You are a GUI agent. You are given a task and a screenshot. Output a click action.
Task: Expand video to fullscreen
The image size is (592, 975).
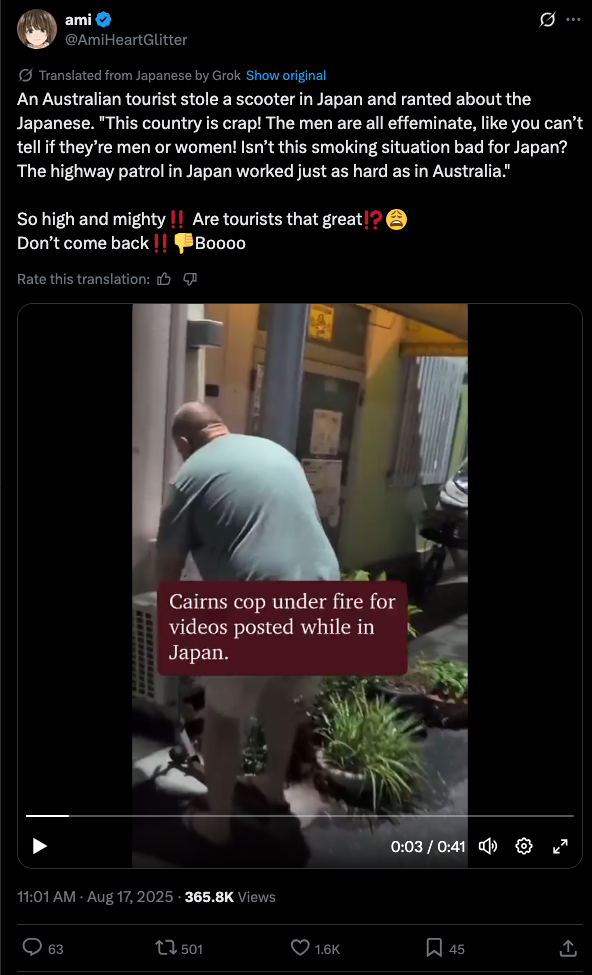(x=560, y=846)
